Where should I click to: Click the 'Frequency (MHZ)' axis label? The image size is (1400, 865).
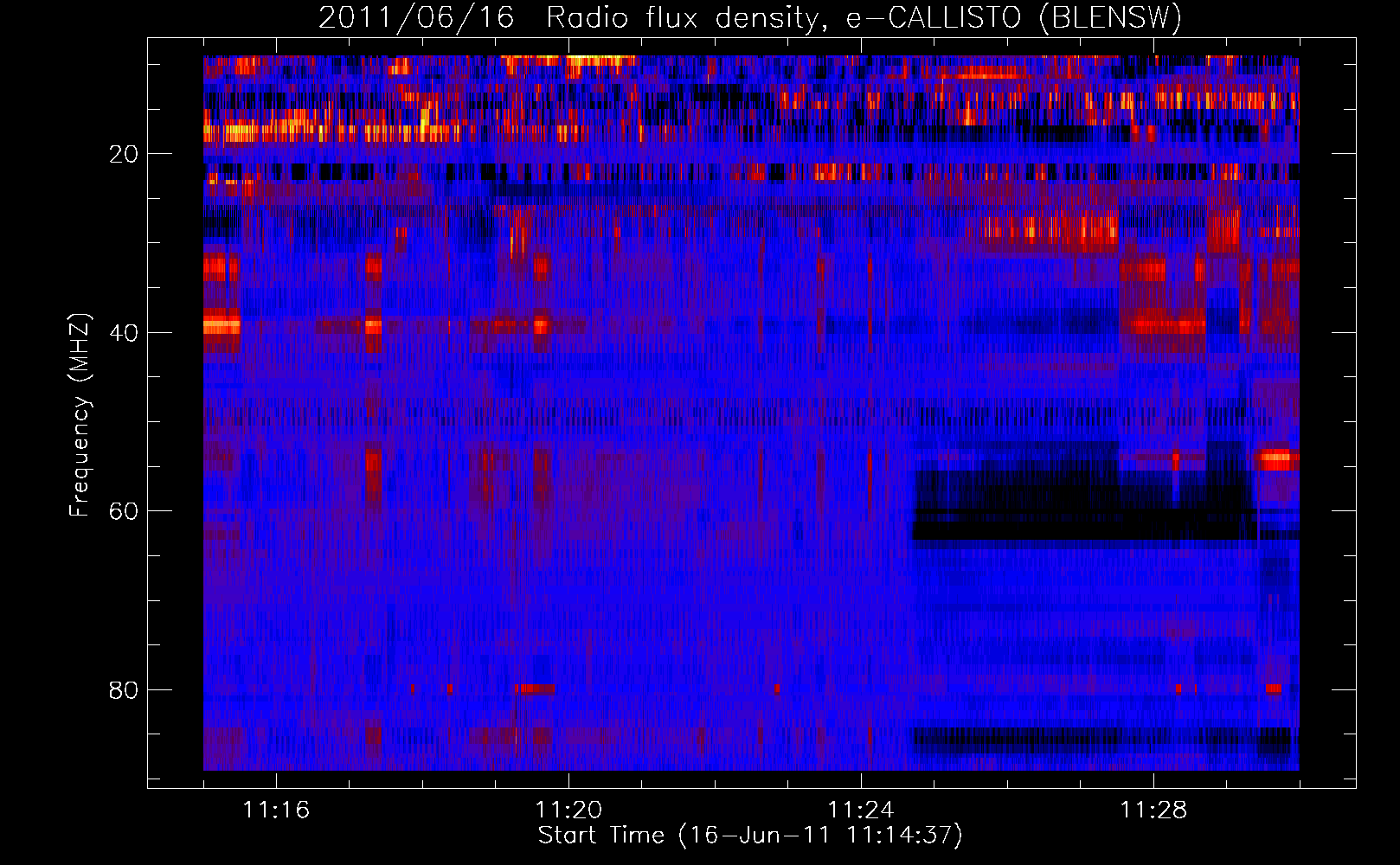[x=79, y=415]
